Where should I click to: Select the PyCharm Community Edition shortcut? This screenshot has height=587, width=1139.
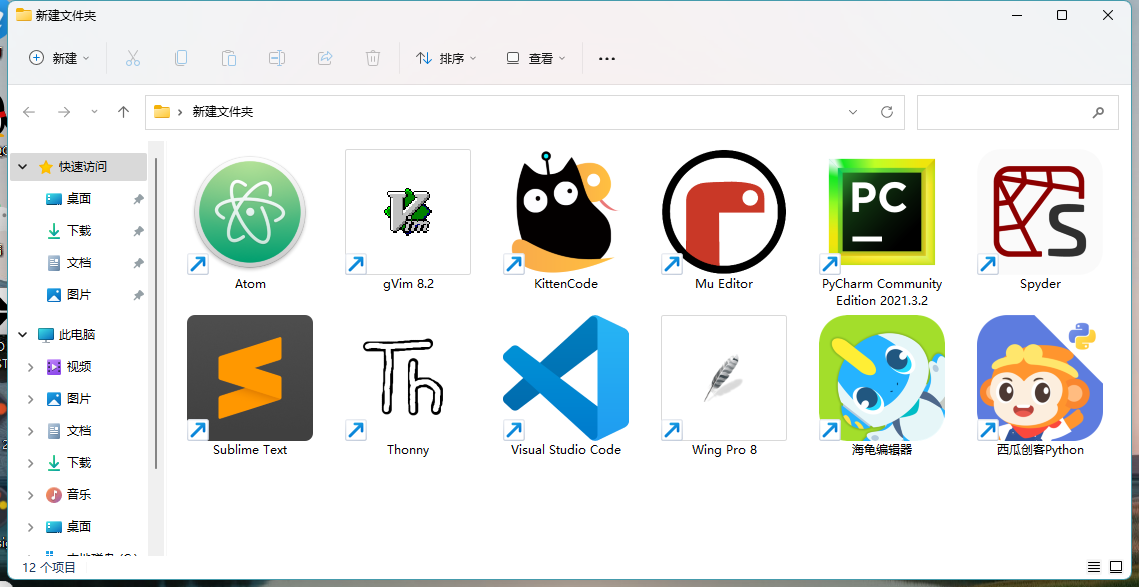pos(882,212)
